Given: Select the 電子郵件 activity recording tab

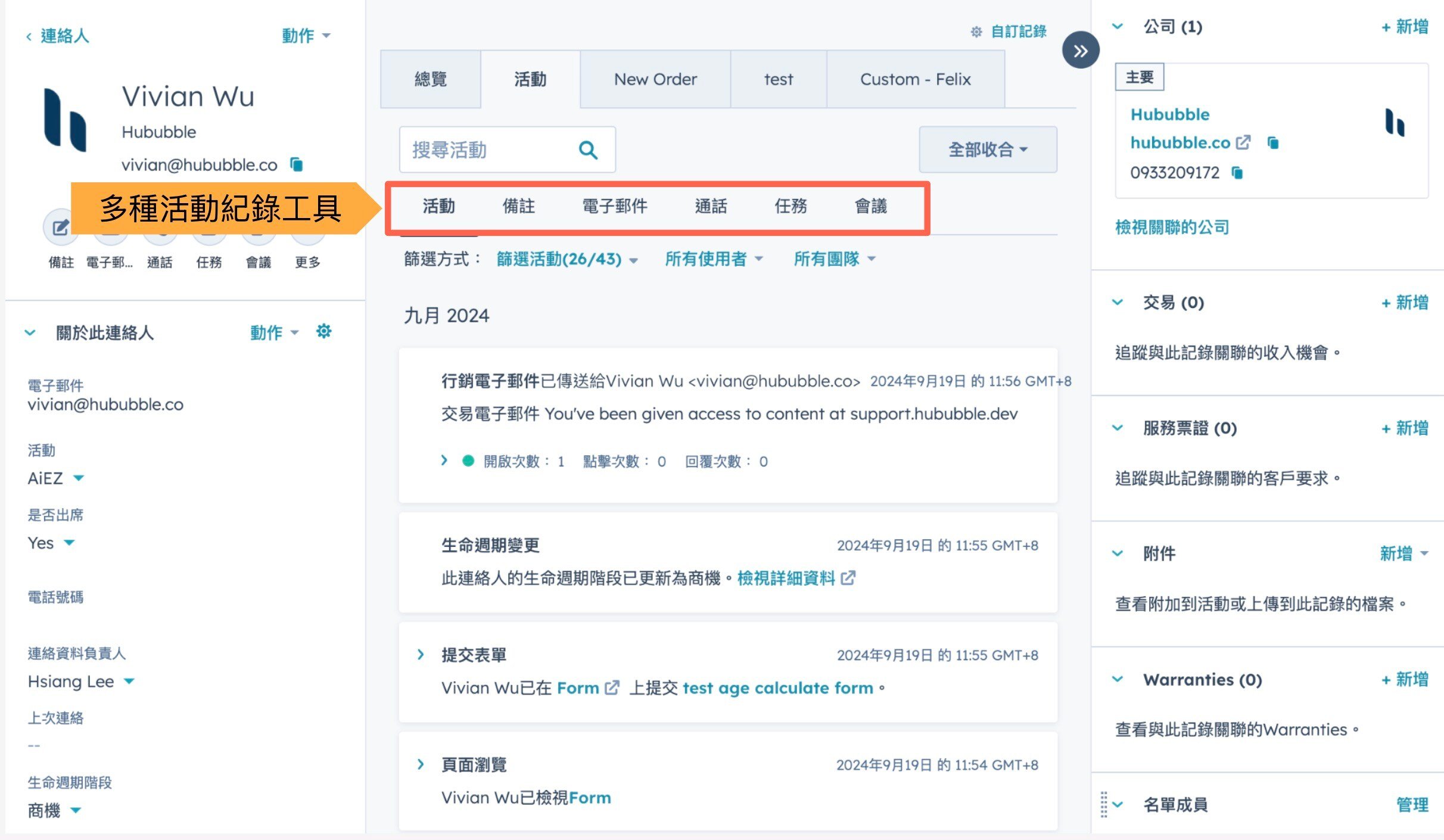Looking at the screenshot, I should 615,206.
